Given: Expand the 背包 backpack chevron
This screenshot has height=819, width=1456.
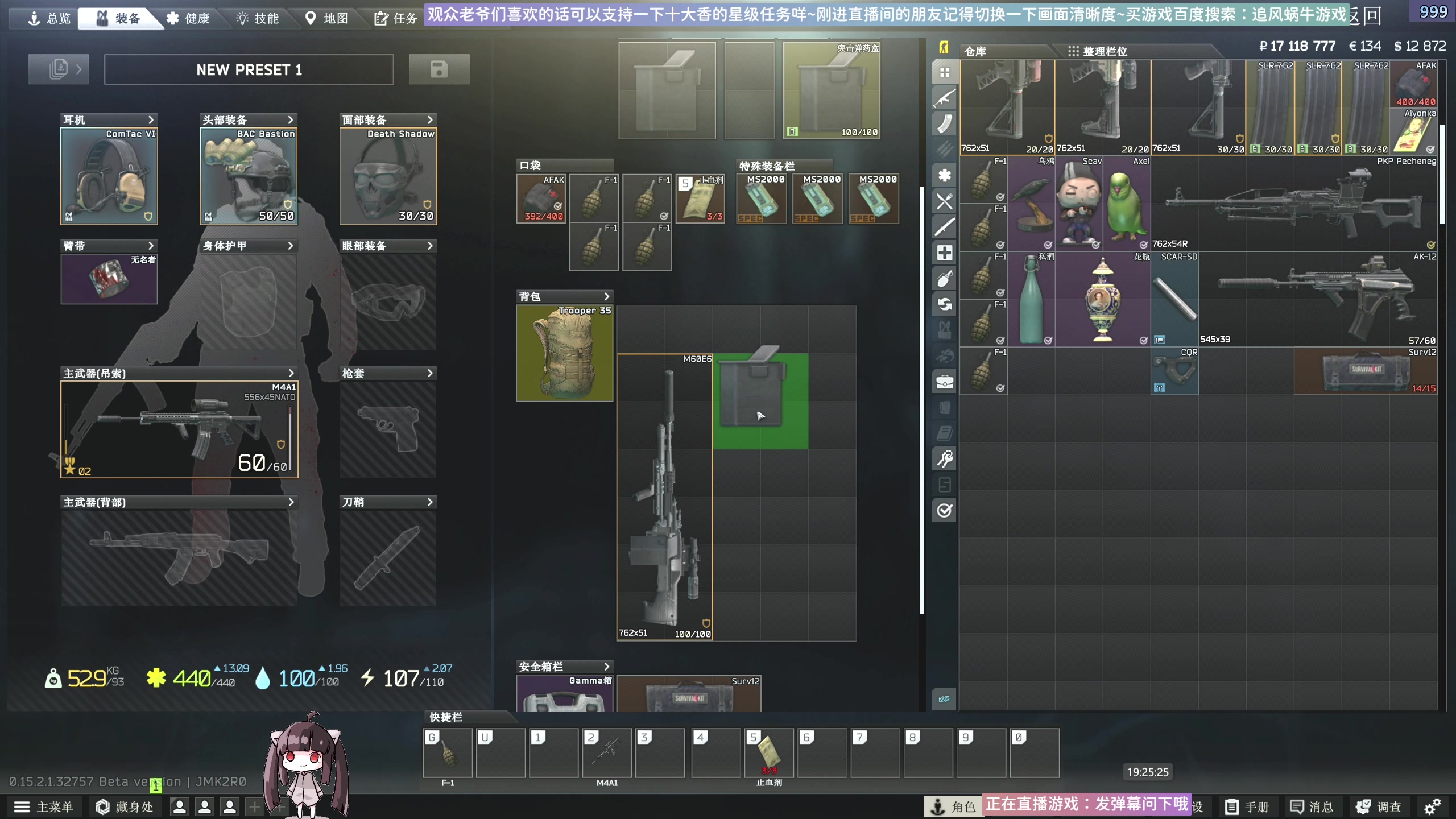Looking at the screenshot, I should click(x=606, y=296).
